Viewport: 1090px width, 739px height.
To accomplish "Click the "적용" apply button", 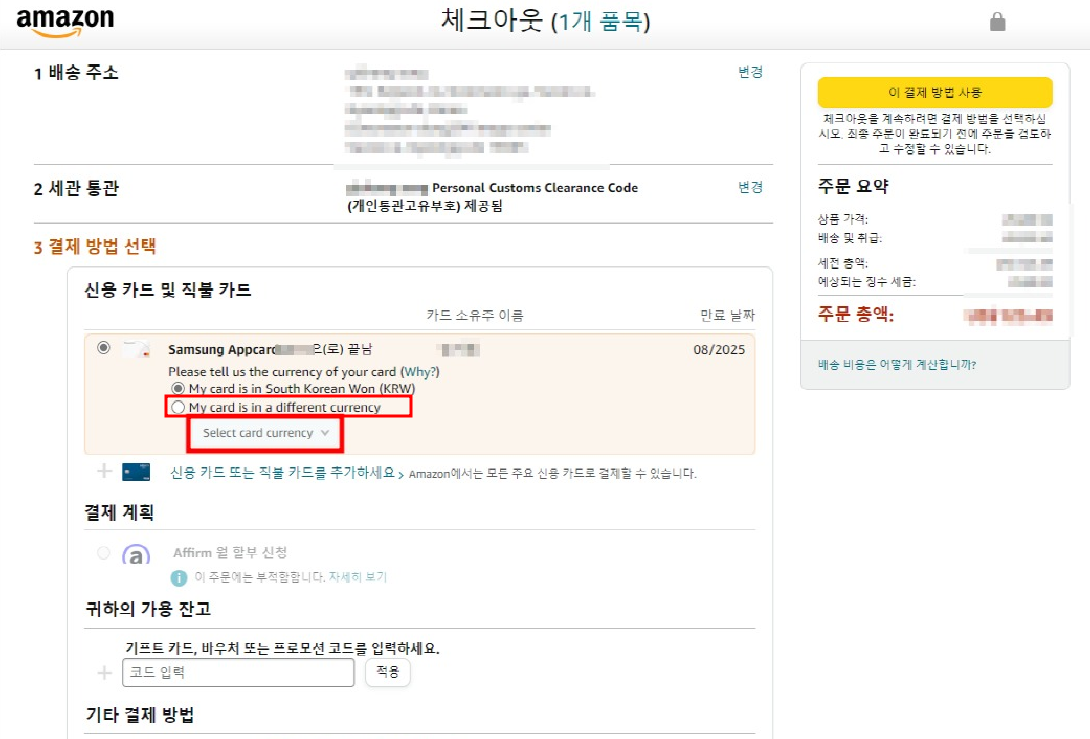I will tap(387, 672).
